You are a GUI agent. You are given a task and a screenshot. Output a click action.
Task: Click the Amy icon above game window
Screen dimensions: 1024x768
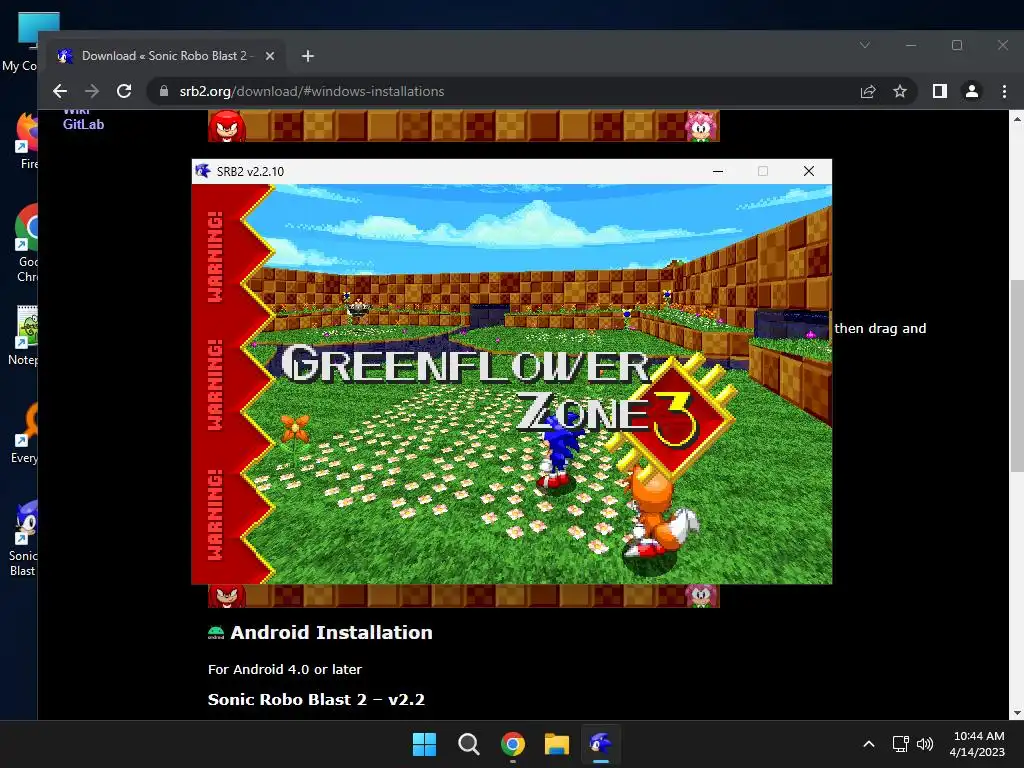[x=701, y=125]
